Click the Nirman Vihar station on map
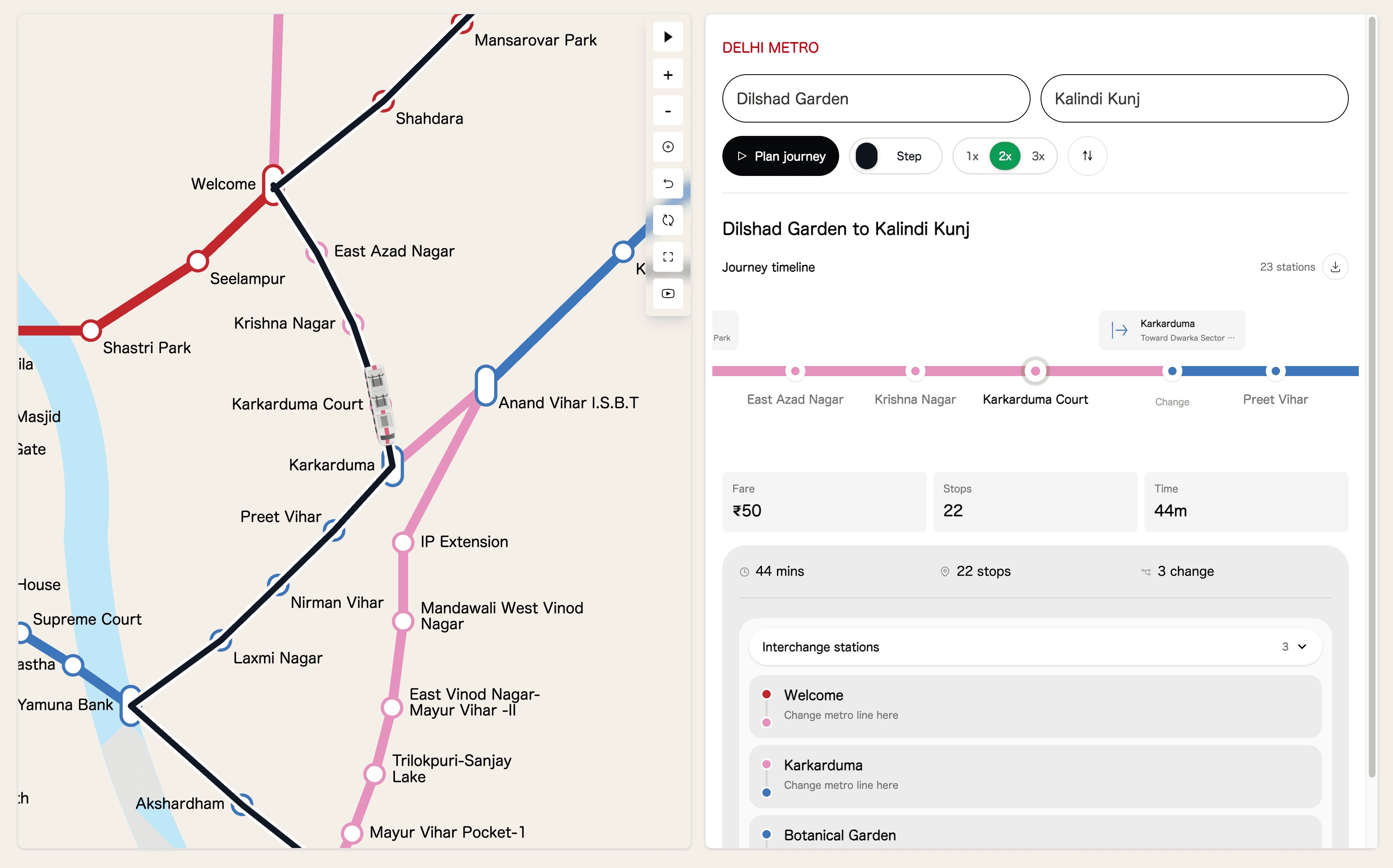The height and width of the screenshot is (868, 1393). click(278, 585)
